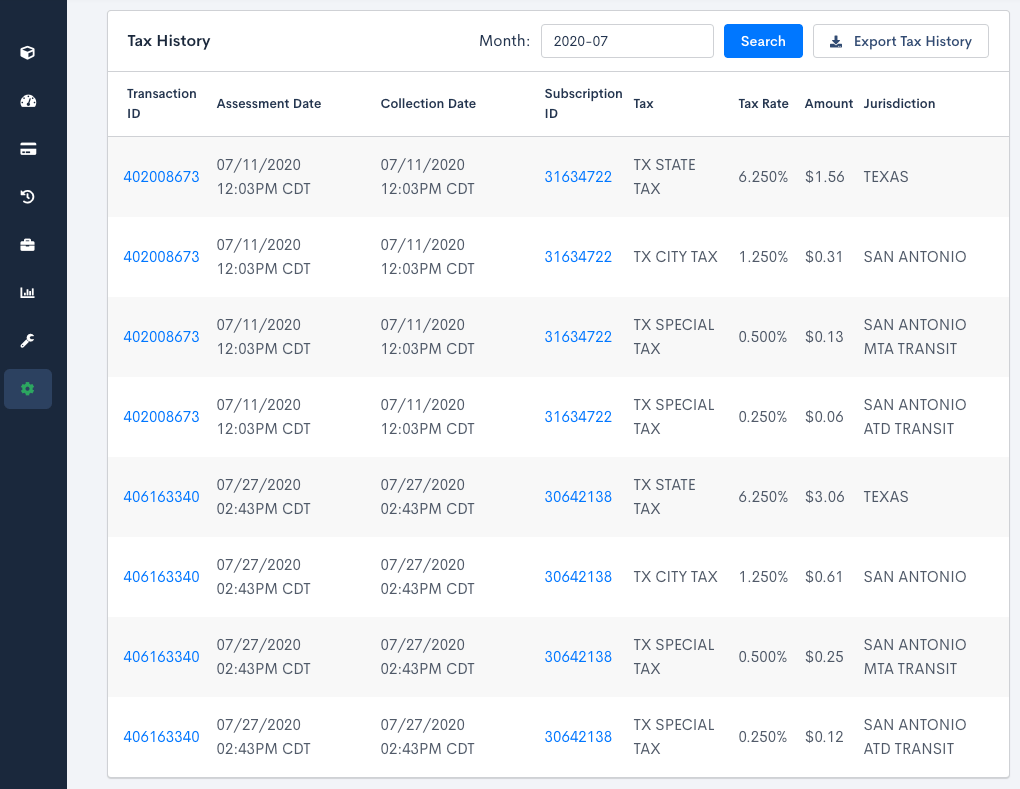Select the briefcase icon in sidebar
Viewport: 1020px width, 789px height.
coord(28,245)
